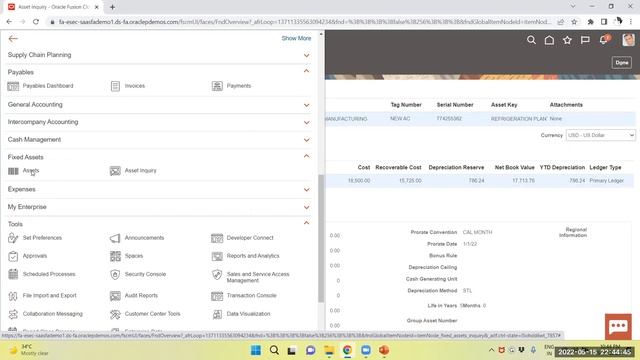Open Scheduled Processes tool

[49, 274]
